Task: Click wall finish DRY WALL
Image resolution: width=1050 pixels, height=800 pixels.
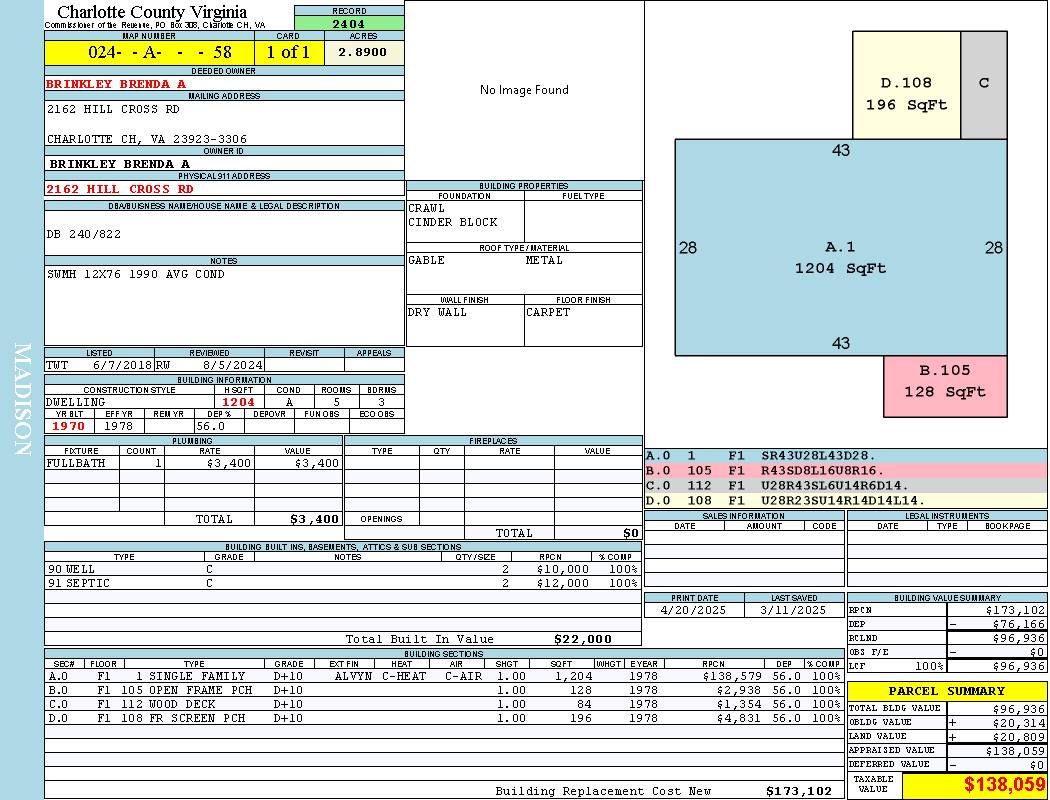Action: 437,312
